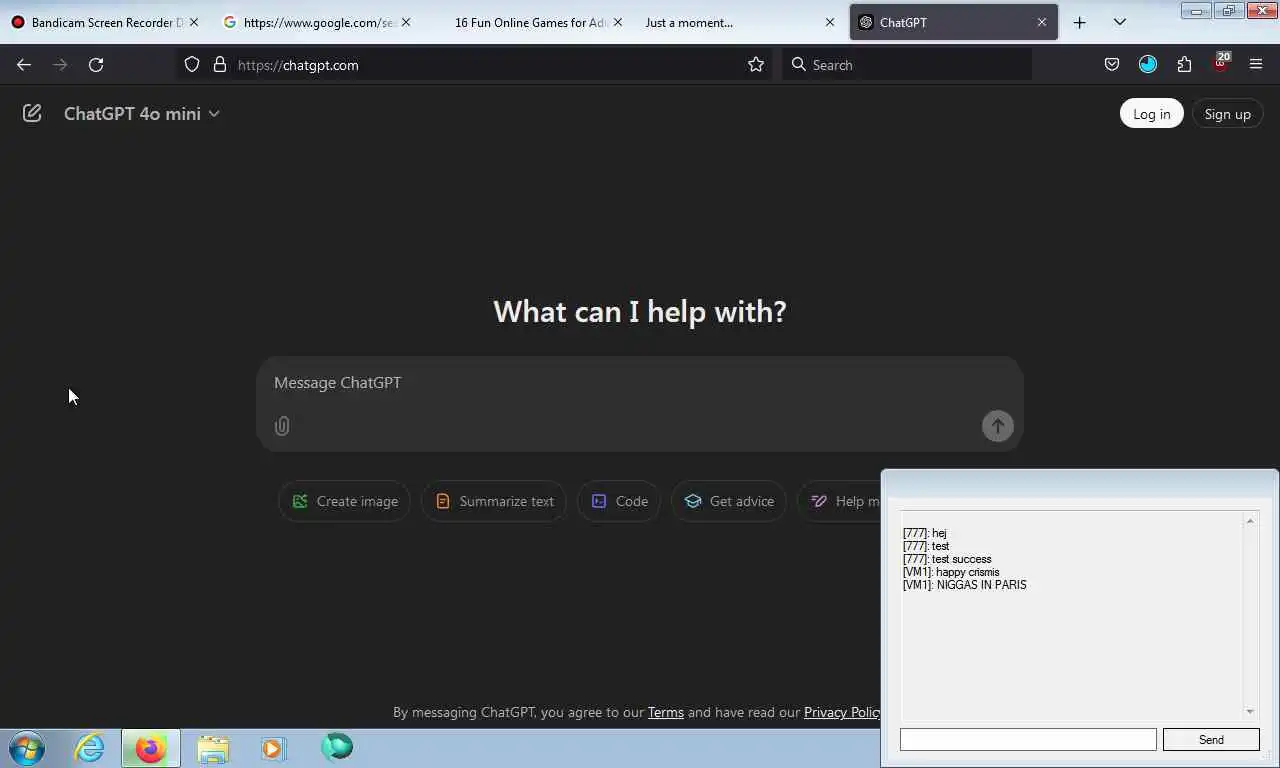
Task: Open the Firefox hamburger menu
Action: [x=1256, y=65]
